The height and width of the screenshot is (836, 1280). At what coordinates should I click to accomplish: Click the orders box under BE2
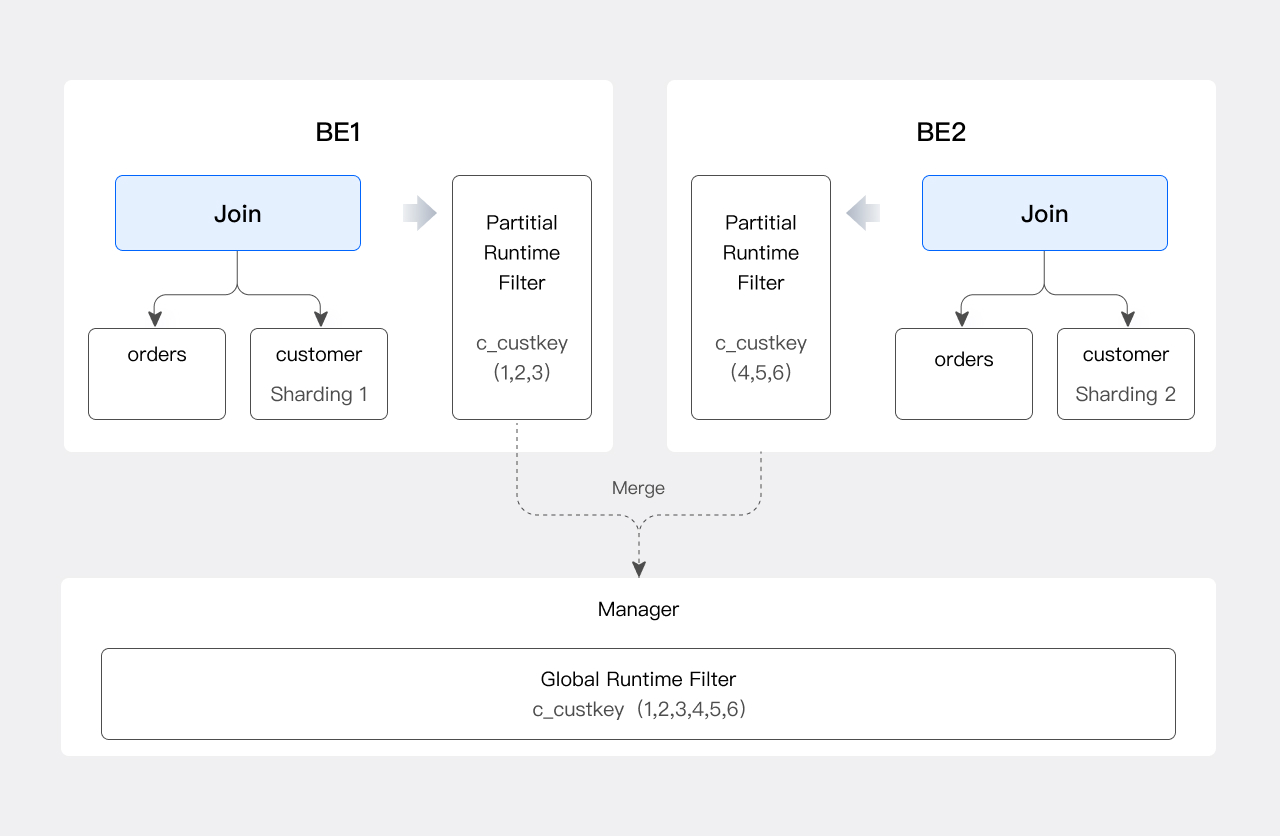coord(964,373)
